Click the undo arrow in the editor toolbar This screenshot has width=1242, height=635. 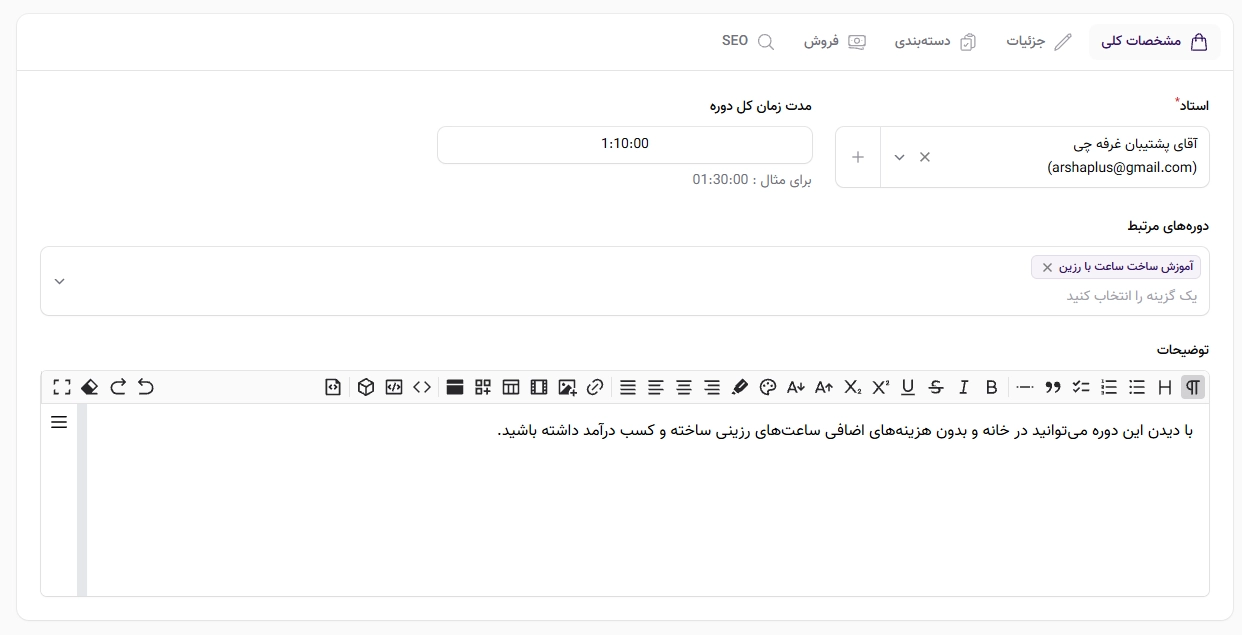click(146, 387)
